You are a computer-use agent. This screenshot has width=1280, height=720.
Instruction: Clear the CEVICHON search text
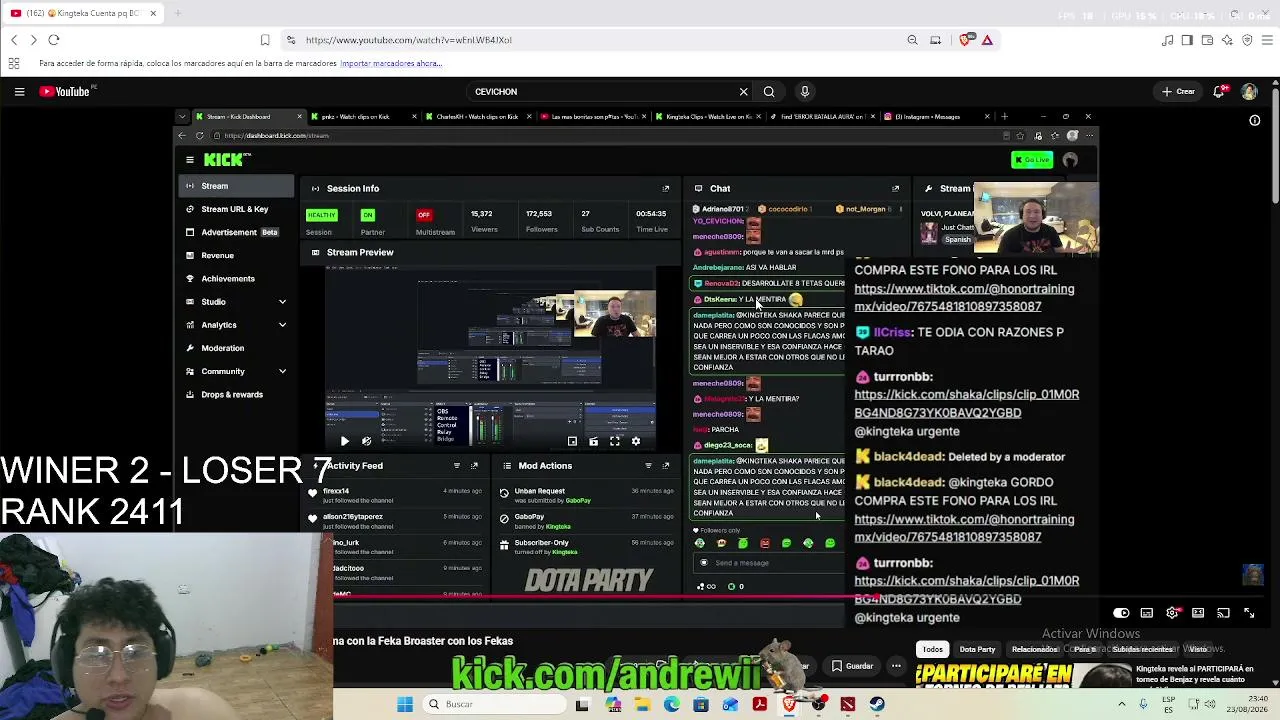[x=743, y=92]
